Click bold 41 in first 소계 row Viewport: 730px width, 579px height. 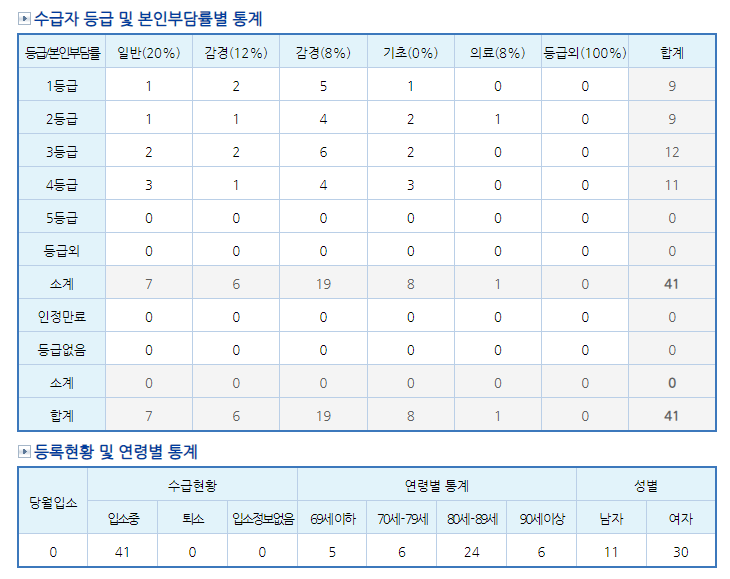pos(672,284)
